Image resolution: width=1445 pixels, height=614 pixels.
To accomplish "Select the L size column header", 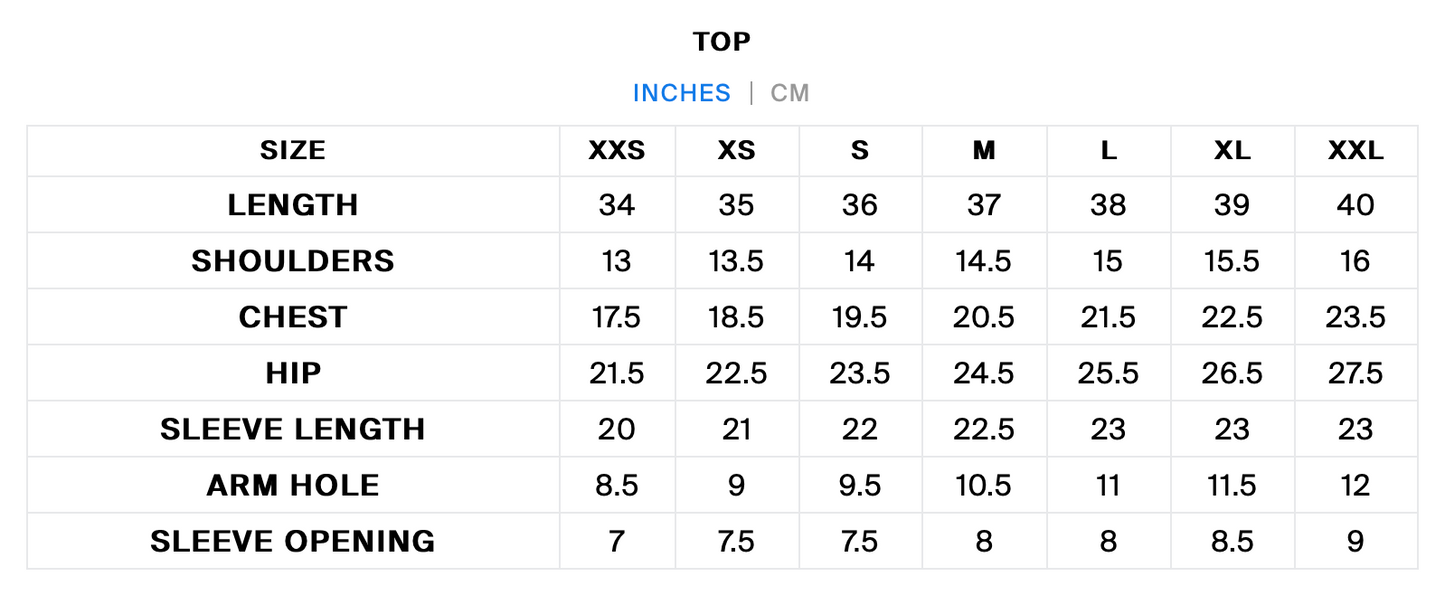I will tap(1108, 151).
